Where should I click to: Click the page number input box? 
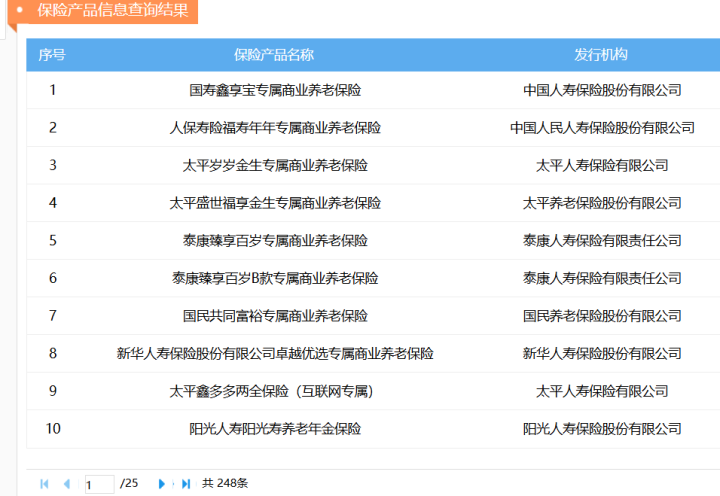pos(100,484)
